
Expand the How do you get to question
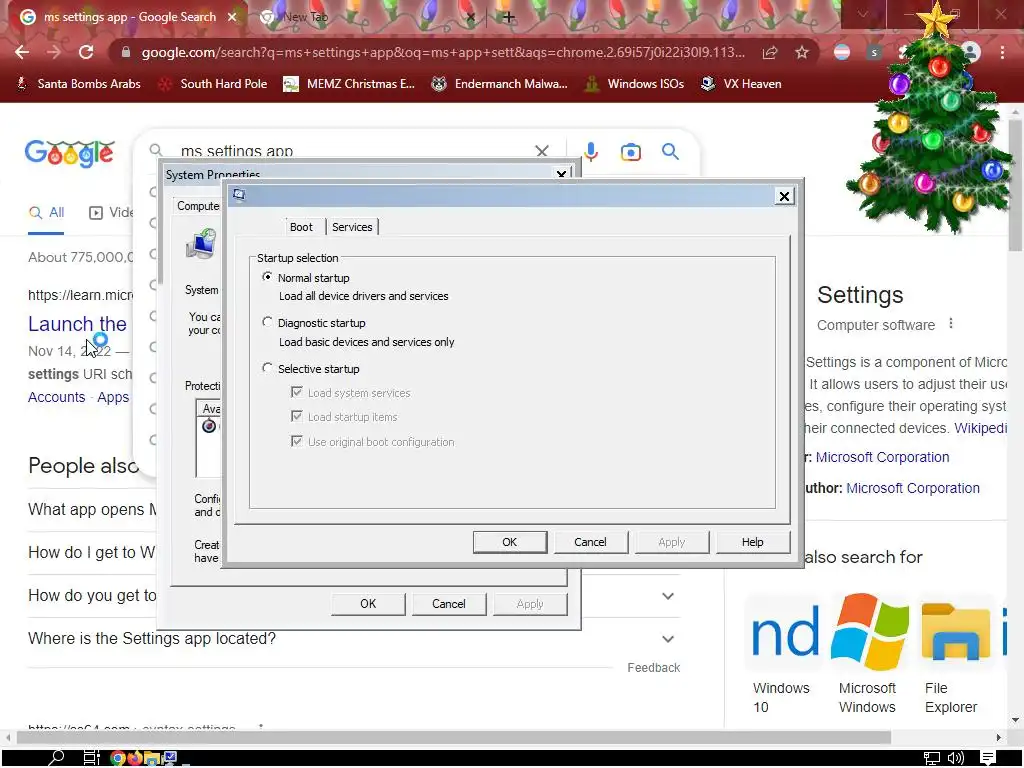click(667, 596)
